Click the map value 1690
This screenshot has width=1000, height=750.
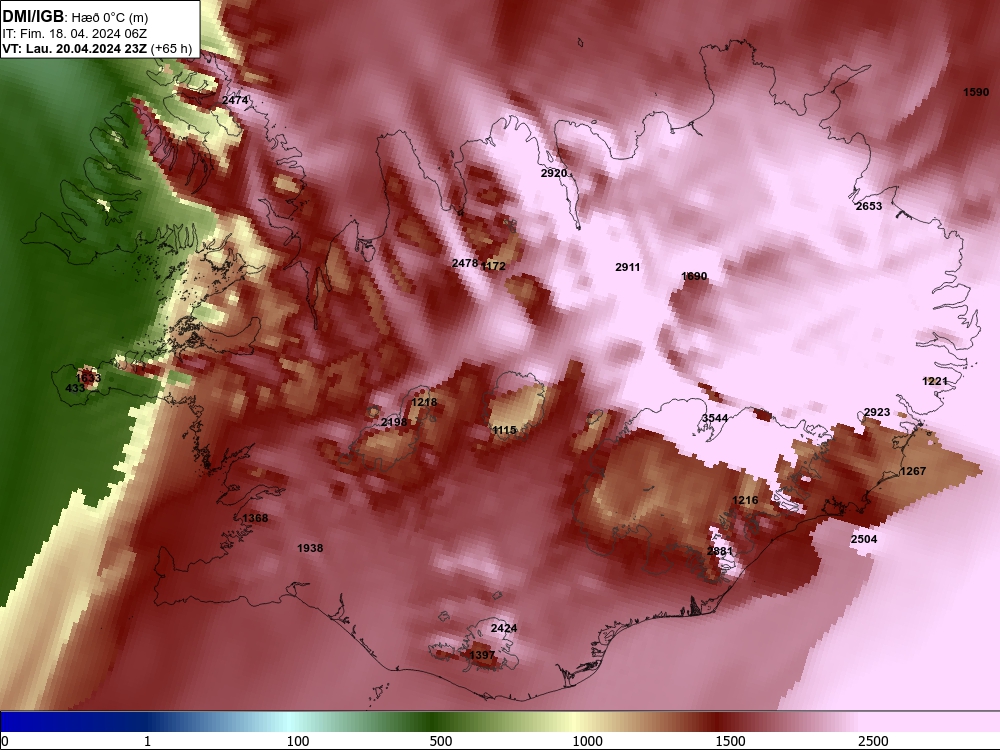point(694,276)
